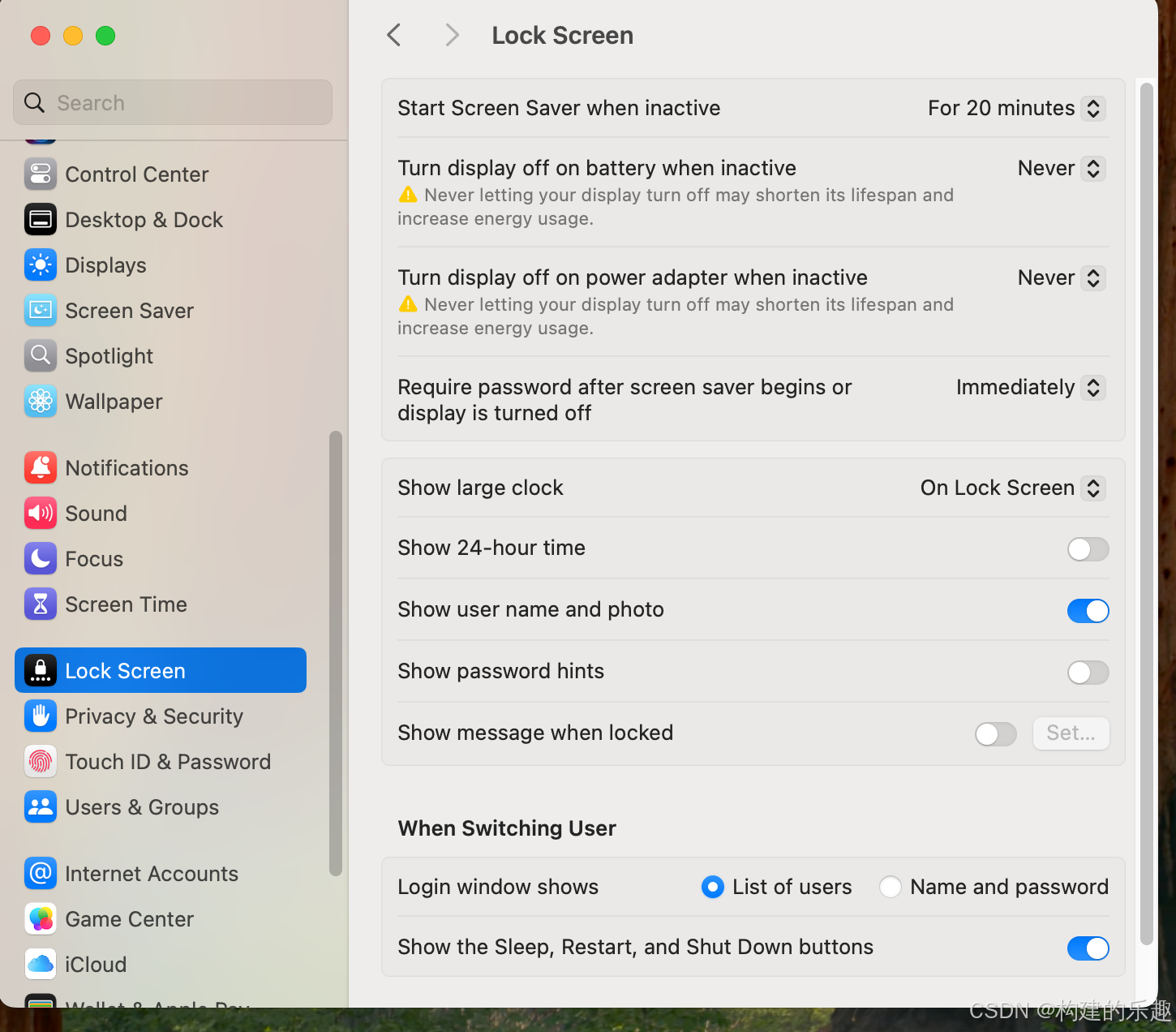Viewport: 1176px width, 1032px height.
Task: Click the Login window shows label
Action: point(498,887)
